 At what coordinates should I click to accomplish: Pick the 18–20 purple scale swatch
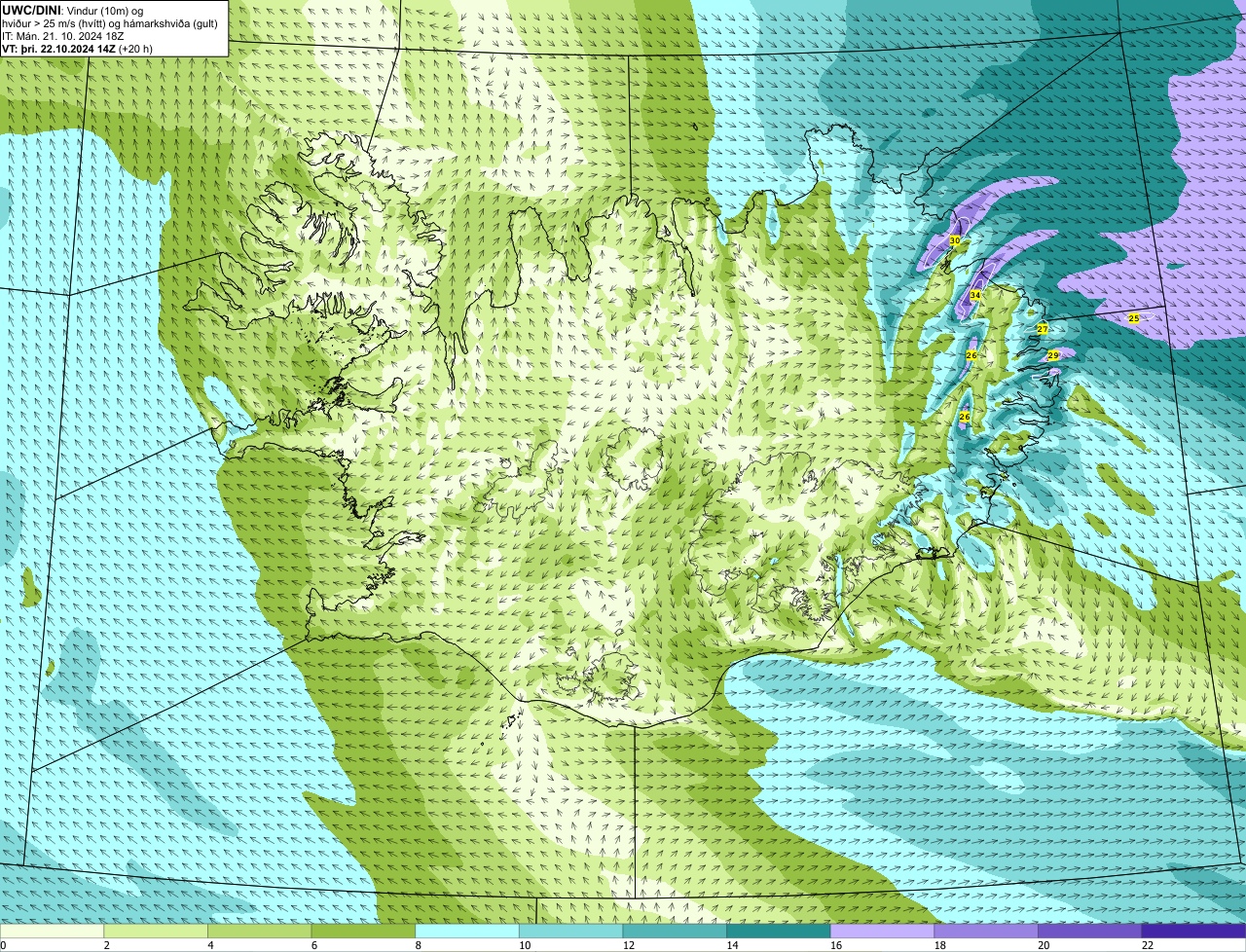(986, 931)
